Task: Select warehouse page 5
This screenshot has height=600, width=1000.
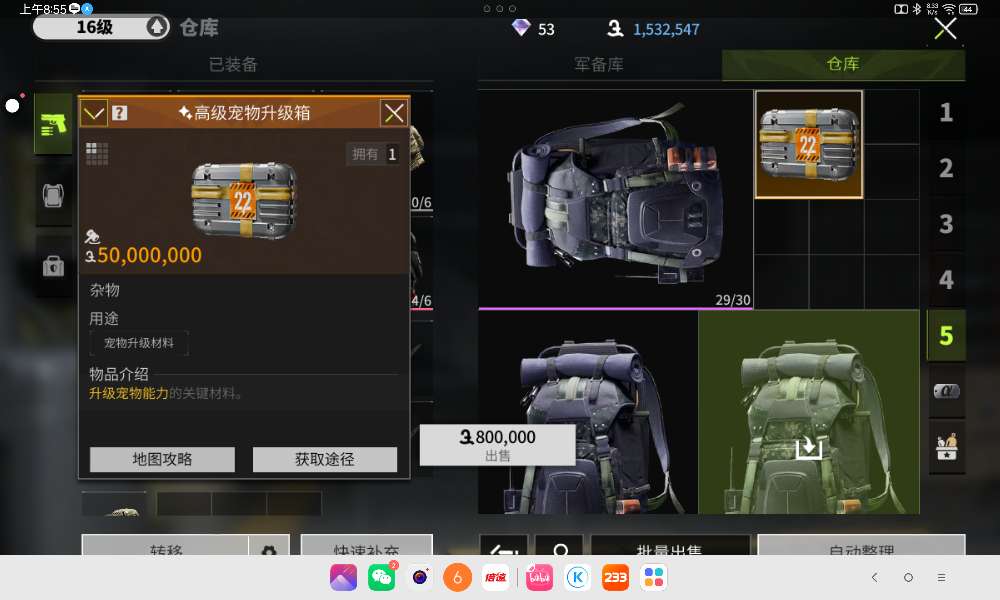Action: [x=946, y=335]
